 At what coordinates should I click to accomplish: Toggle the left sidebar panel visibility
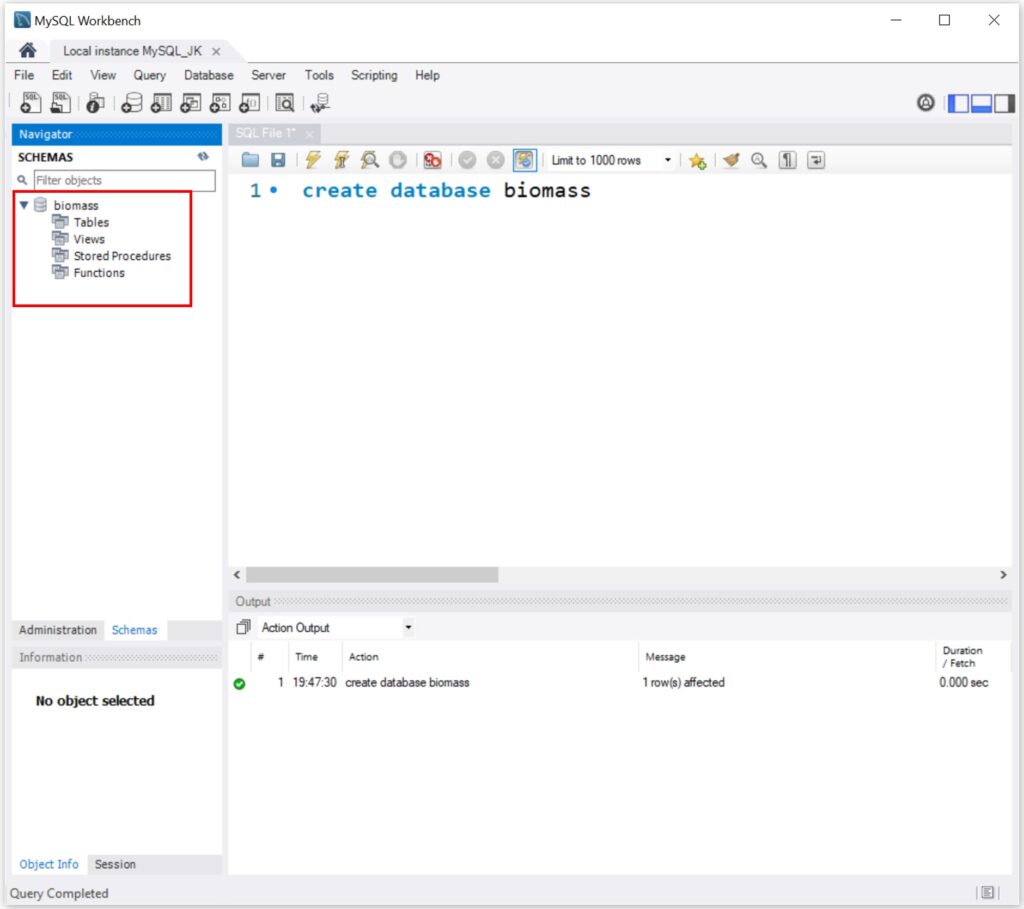coord(958,103)
